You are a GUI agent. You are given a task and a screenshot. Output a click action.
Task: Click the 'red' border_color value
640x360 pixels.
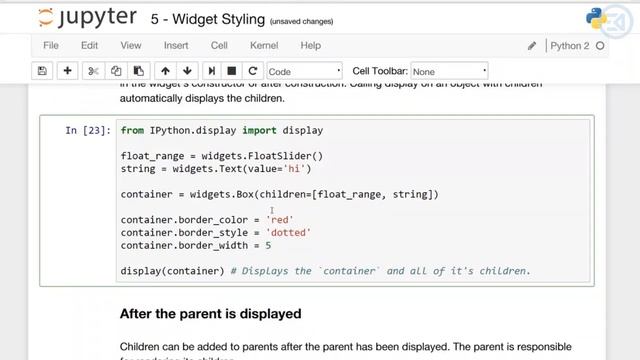coord(280,220)
